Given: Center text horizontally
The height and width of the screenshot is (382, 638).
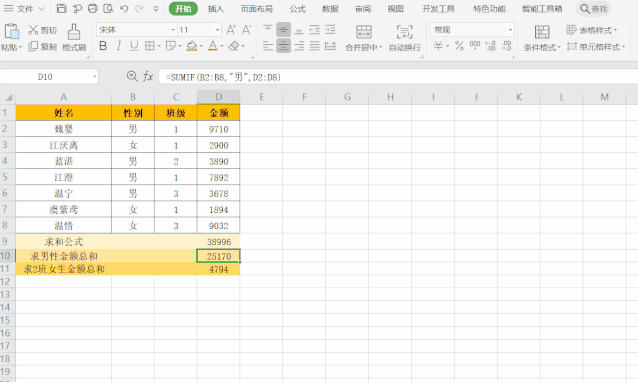Looking at the screenshot, I should pos(283,46).
